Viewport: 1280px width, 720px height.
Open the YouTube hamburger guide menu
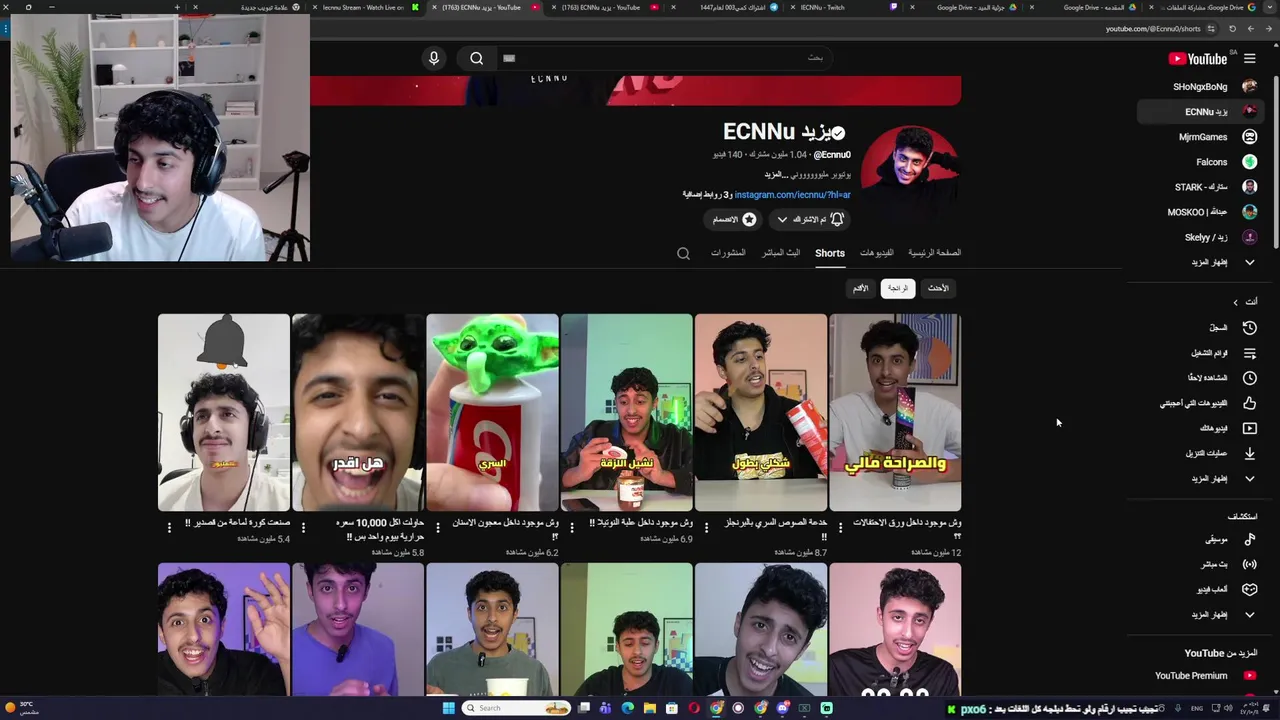[1249, 59]
